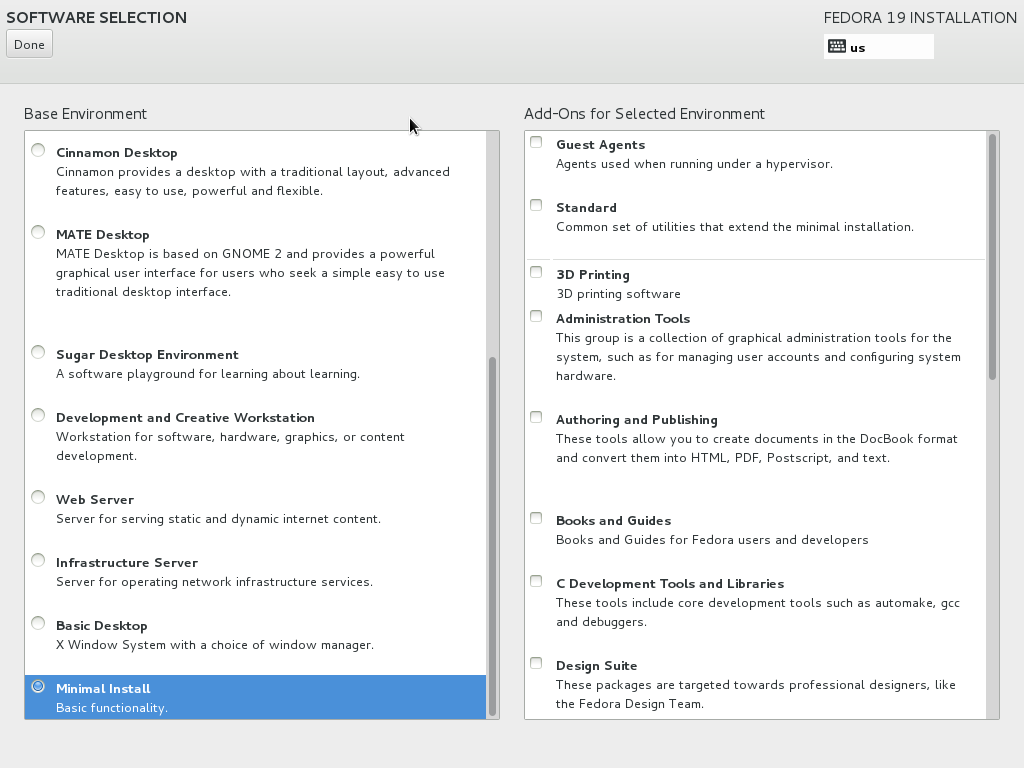The width and height of the screenshot is (1024, 768).
Task: Enable the 3D Printing software add-on
Action: coord(535,271)
